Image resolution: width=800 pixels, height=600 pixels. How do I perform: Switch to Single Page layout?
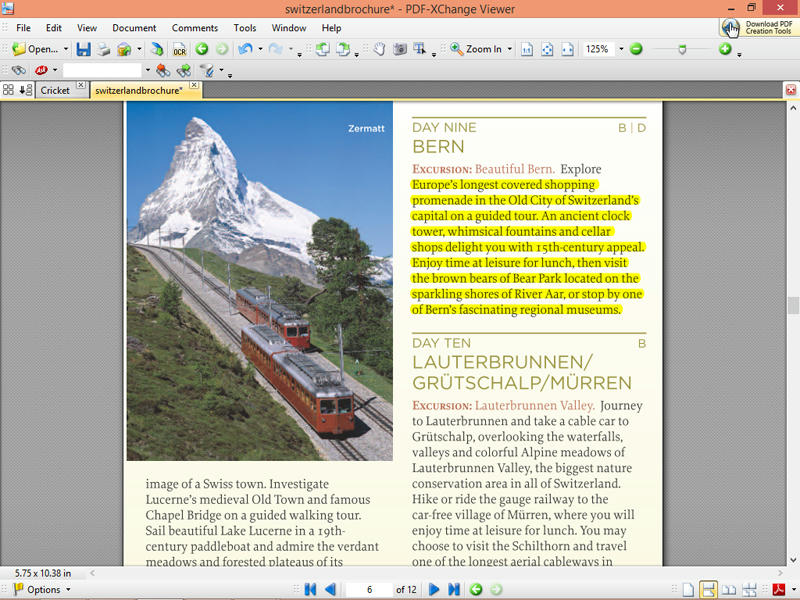pyautogui.click(x=688, y=590)
